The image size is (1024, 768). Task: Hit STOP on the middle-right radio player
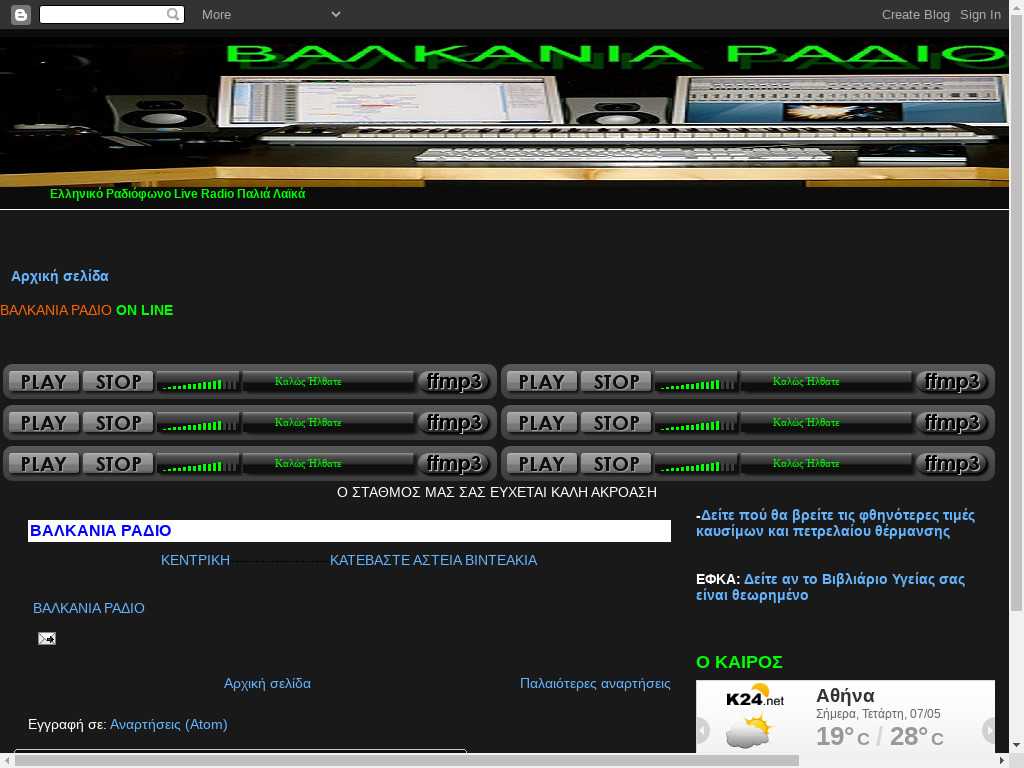[616, 423]
